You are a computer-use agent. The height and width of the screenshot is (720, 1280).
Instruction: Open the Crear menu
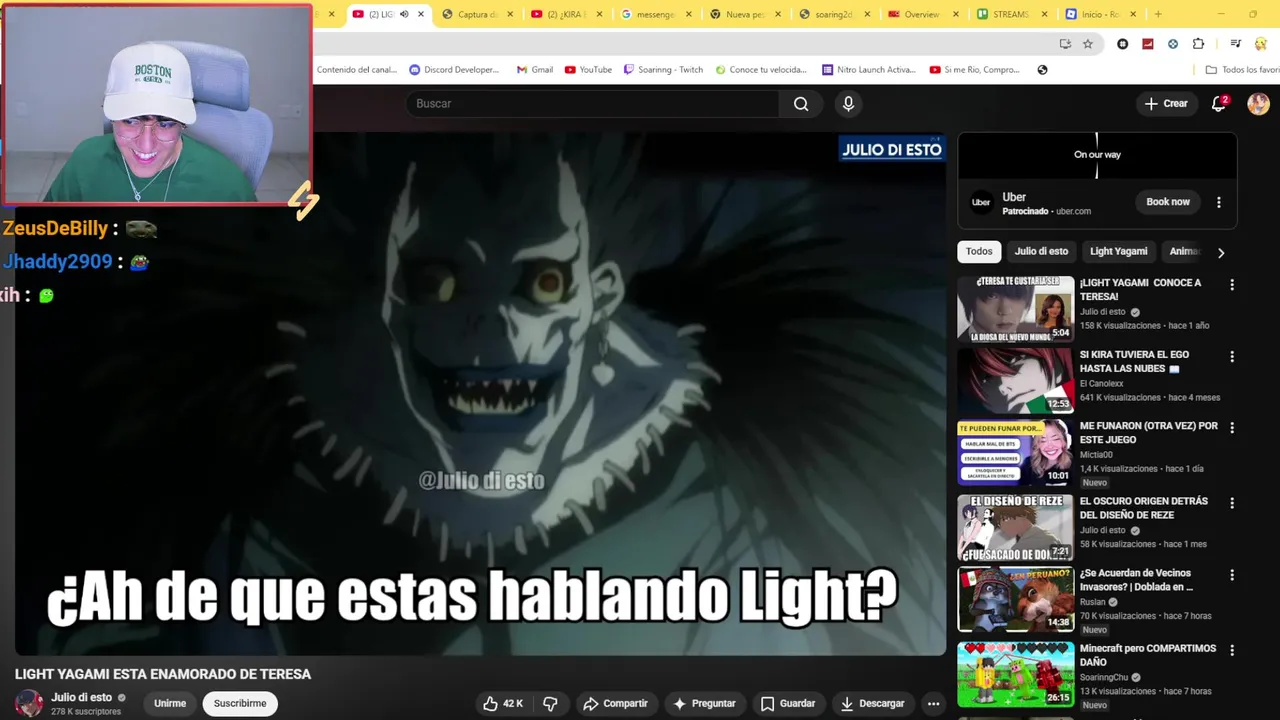tap(1166, 104)
